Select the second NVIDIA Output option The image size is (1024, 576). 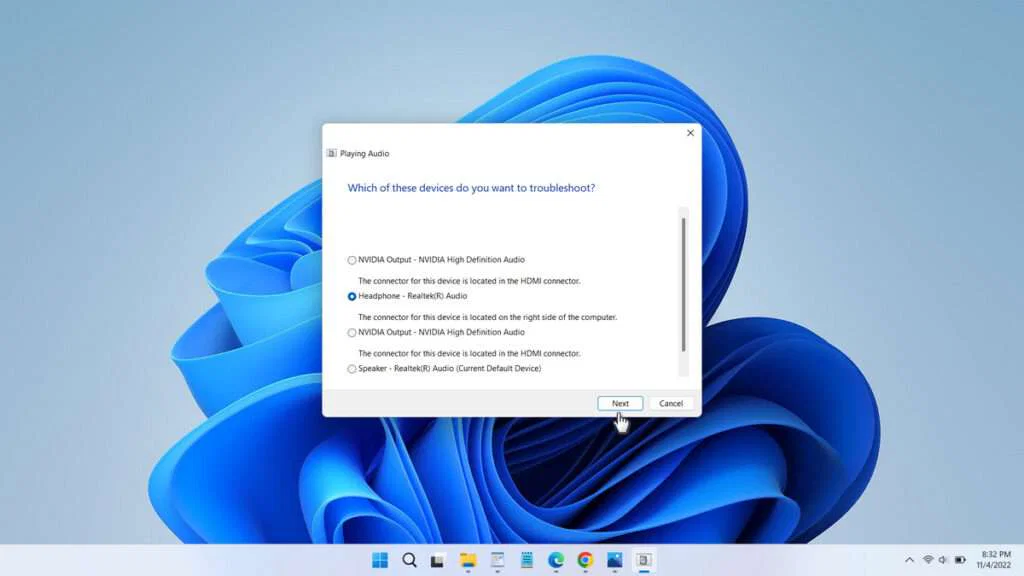[351, 332]
